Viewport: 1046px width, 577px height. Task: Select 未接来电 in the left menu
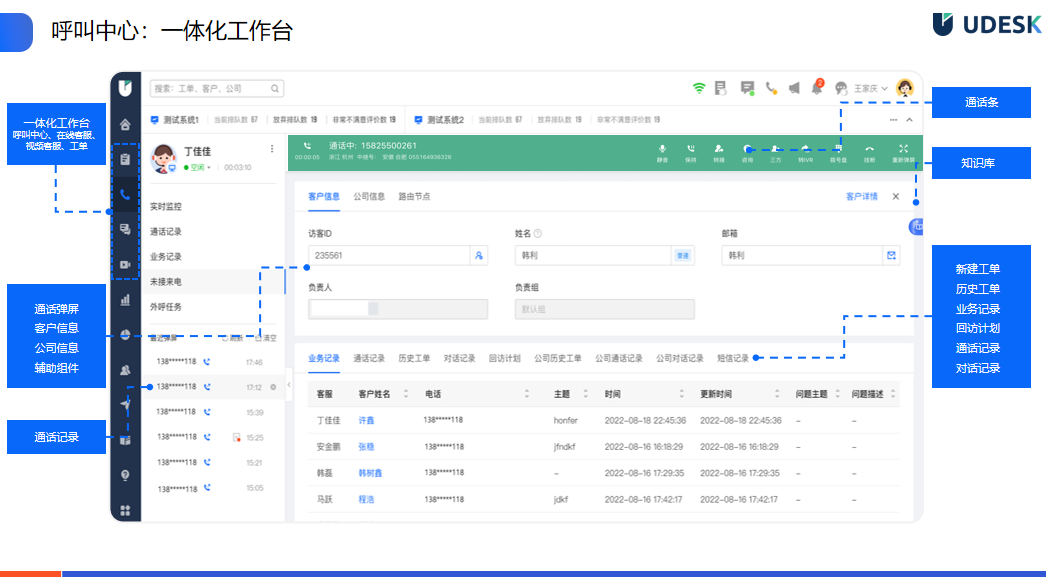pyautogui.click(x=166, y=282)
